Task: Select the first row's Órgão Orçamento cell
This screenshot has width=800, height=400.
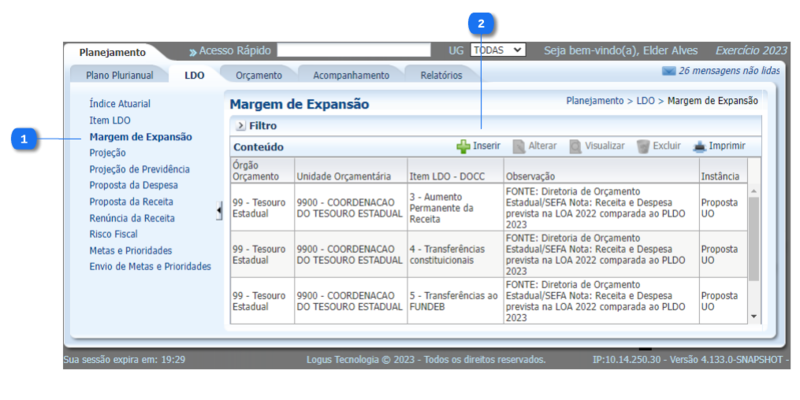Action: [261, 205]
